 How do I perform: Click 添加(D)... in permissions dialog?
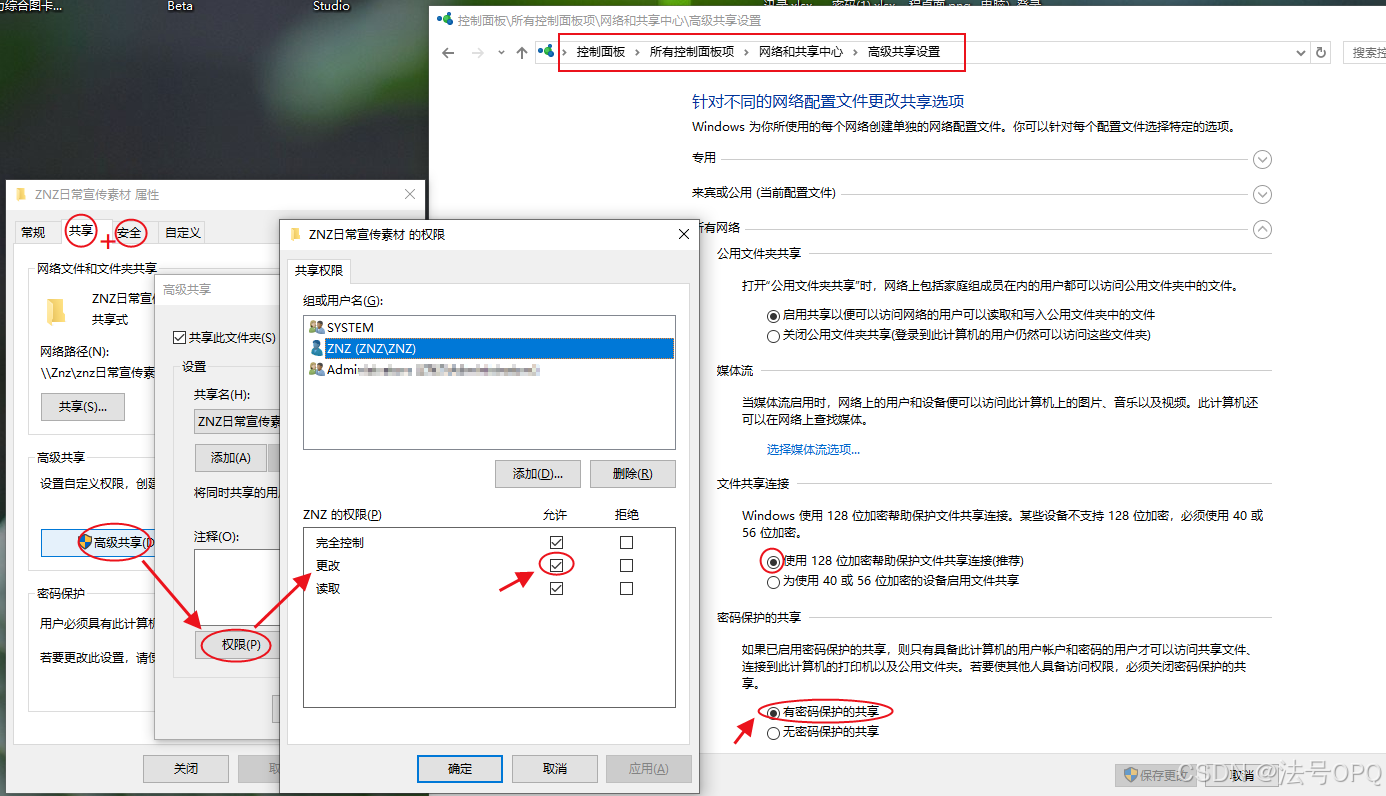(538, 474)
